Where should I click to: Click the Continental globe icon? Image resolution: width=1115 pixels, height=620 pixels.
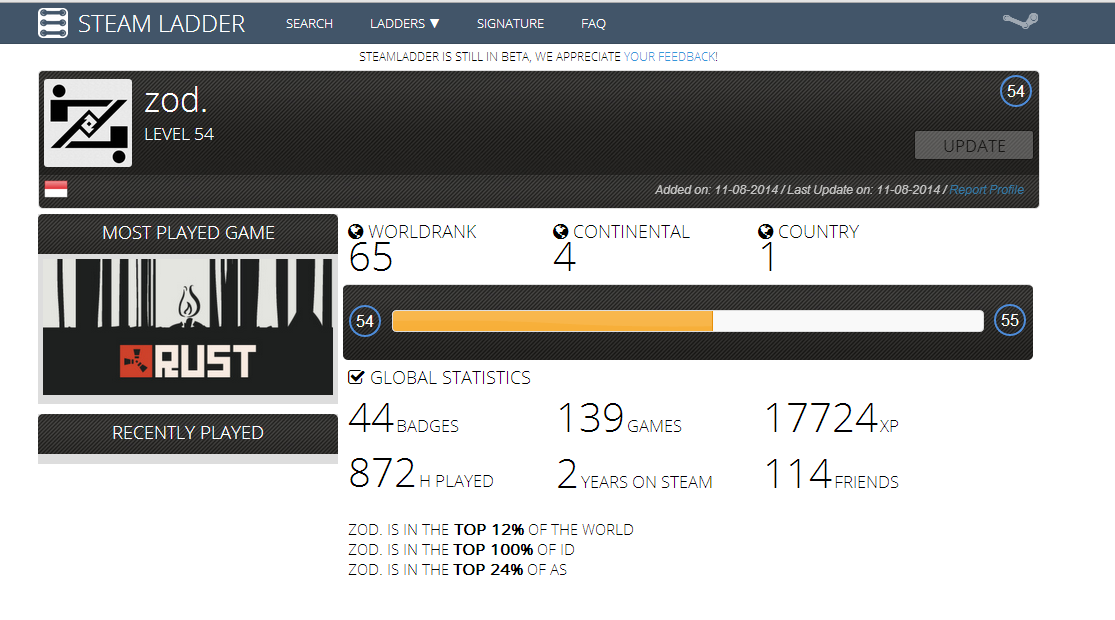click(x=561, y=232)
